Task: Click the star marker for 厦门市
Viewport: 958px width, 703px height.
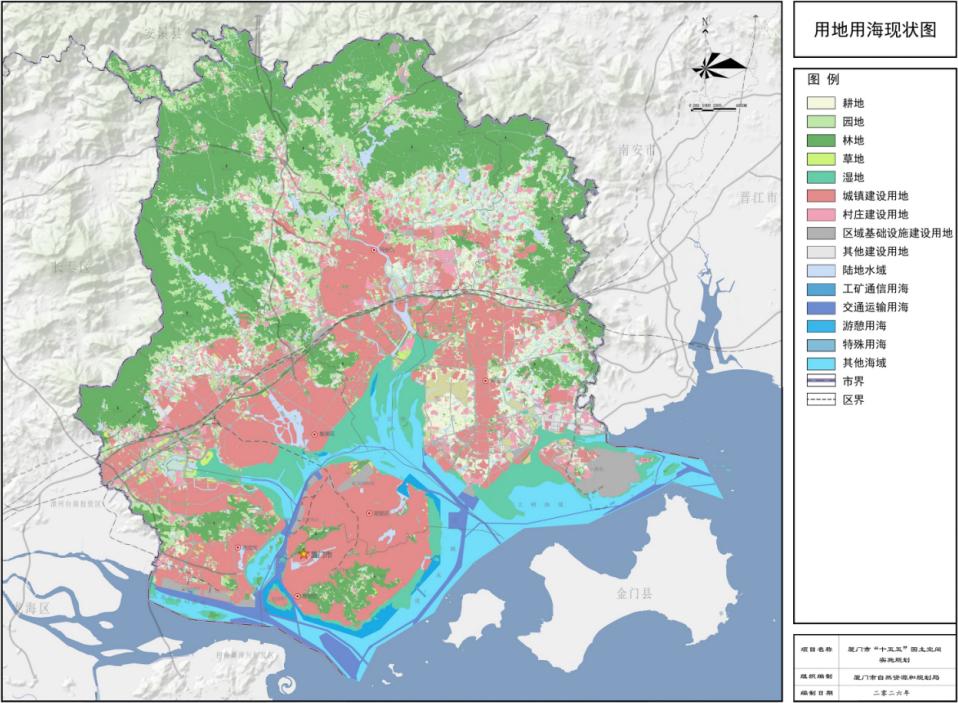Action: point(302,554)
